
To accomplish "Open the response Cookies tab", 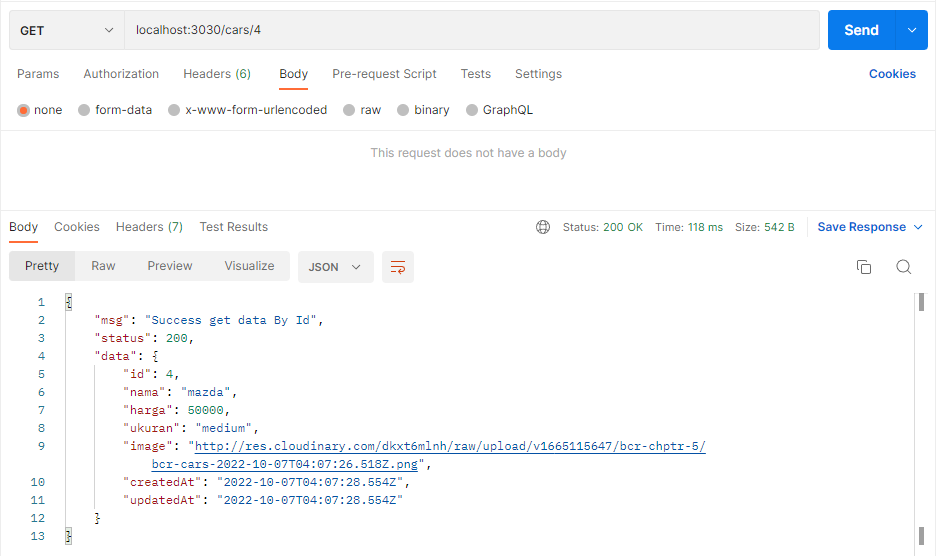I will (77, 227).
